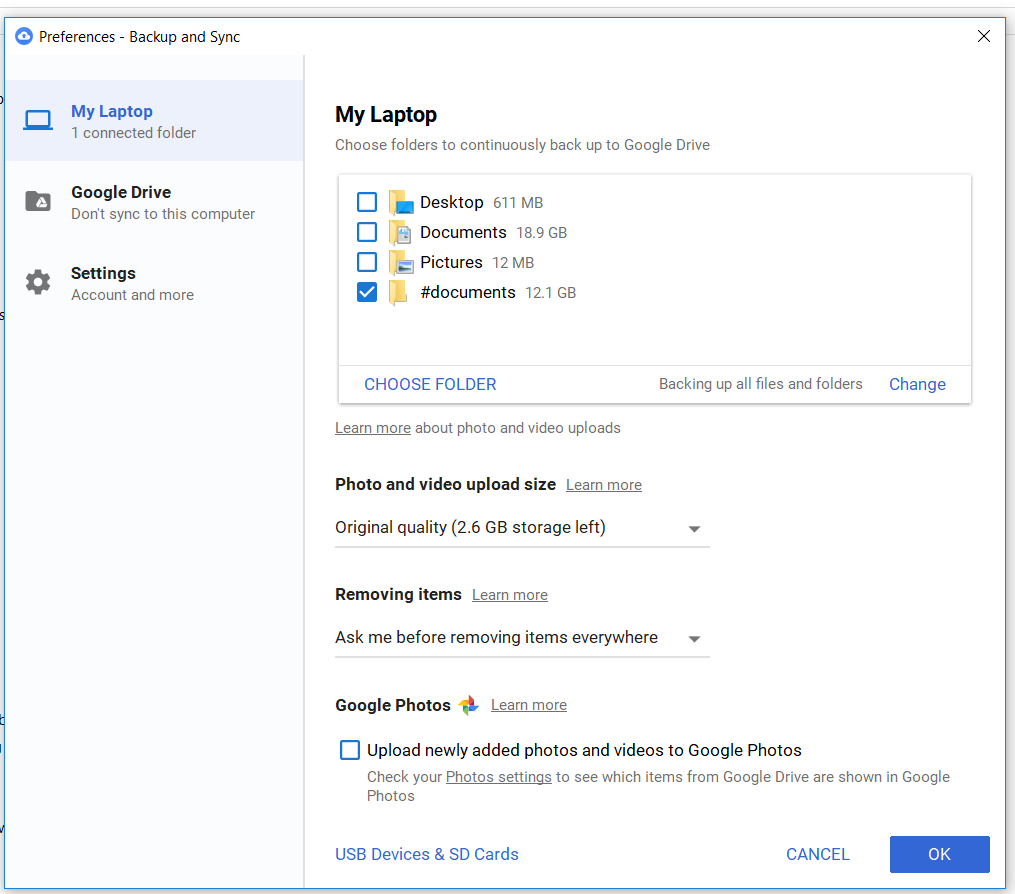Click the CHOOSE FOLDER button

[x=430, y=384]
